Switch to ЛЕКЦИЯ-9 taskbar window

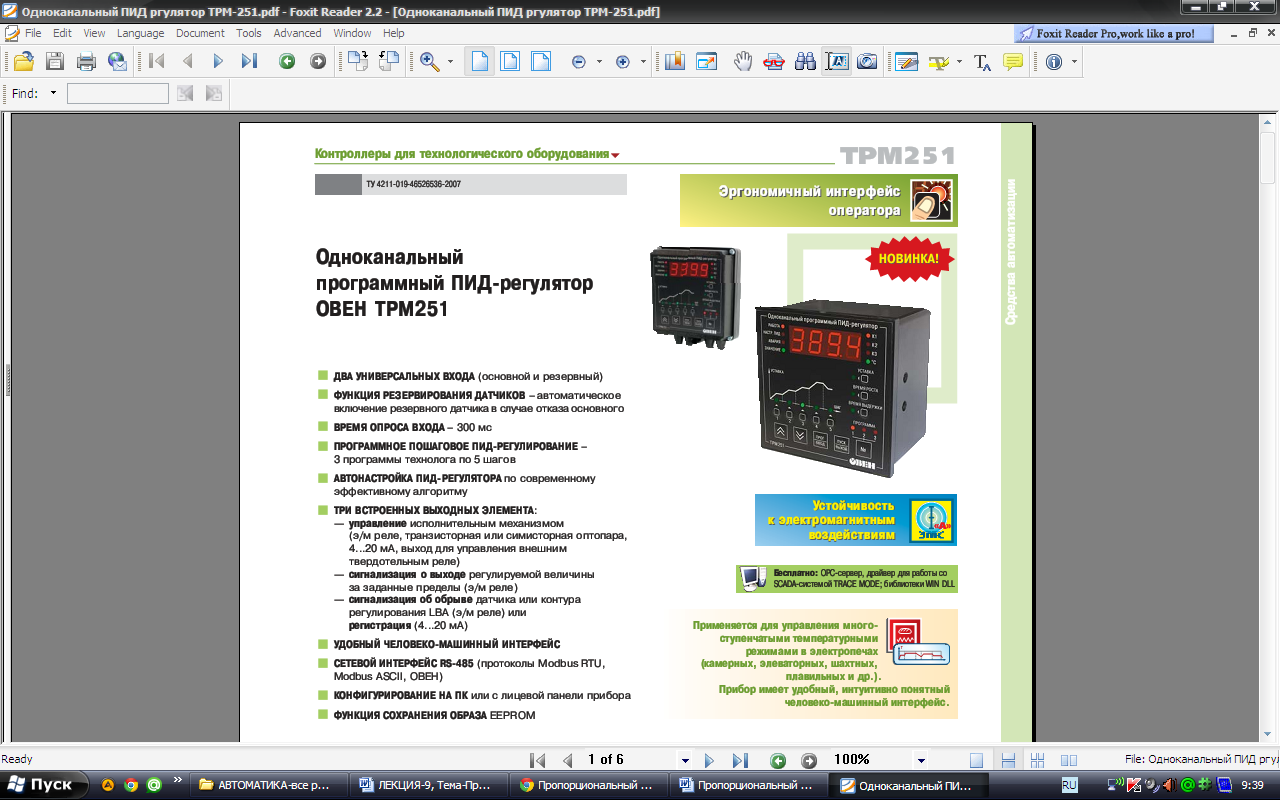pos(428,785)
